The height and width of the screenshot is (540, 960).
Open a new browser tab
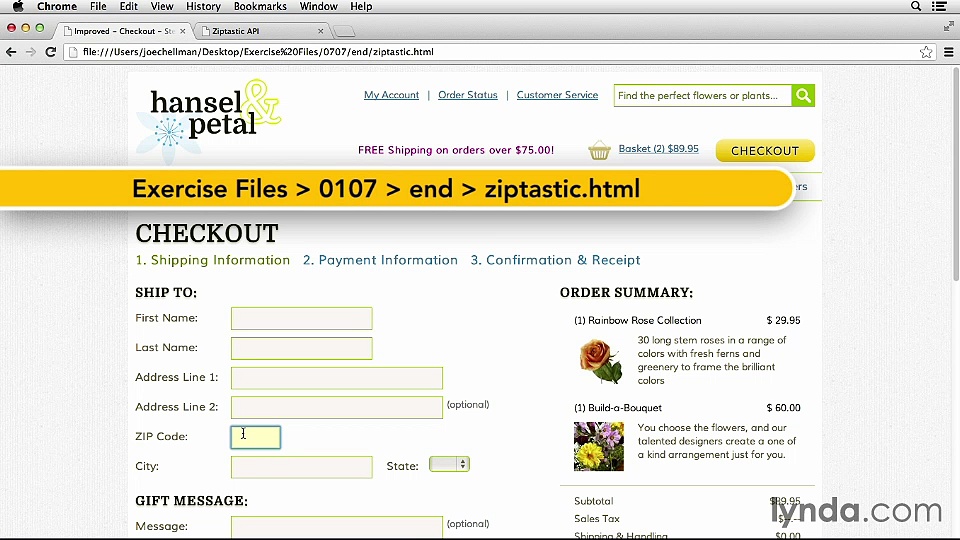click(344, 31)
